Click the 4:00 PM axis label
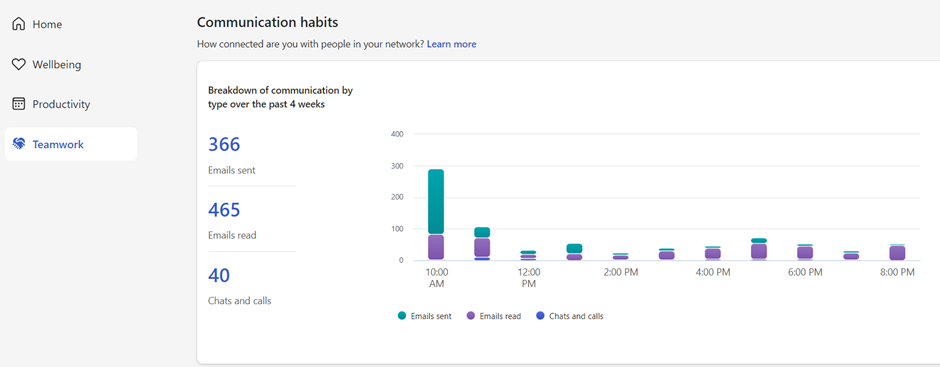940x367 pixels. pos(713,272)
